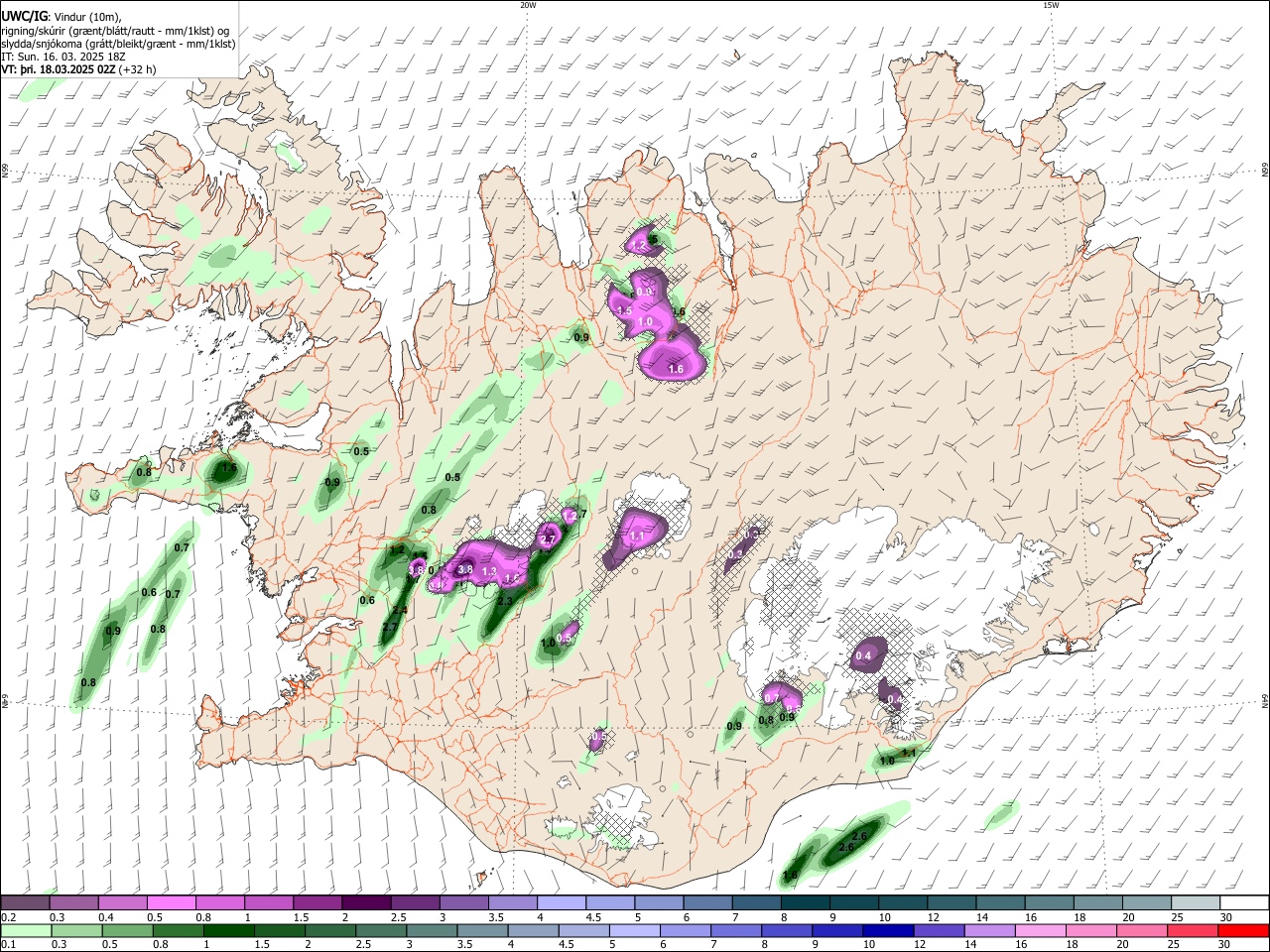
Task: Select bright pink swatch between 0.5 and 0.8, upper row
Action: (x=171, y=903)
